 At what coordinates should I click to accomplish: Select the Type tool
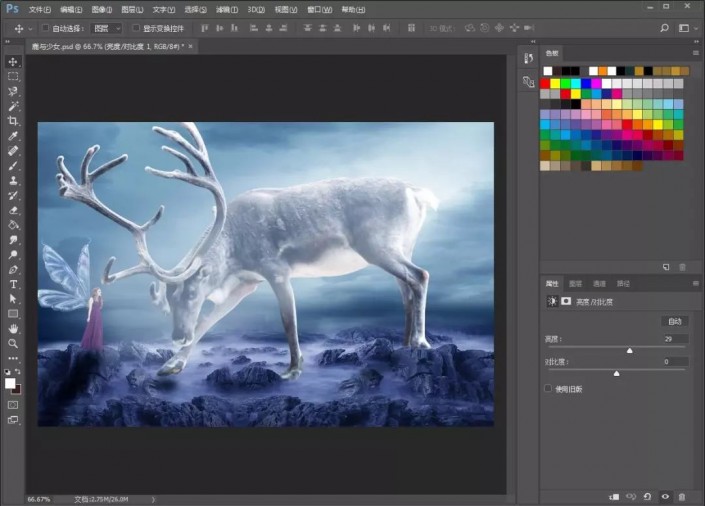pyautogui.click(x=13, y=284)
